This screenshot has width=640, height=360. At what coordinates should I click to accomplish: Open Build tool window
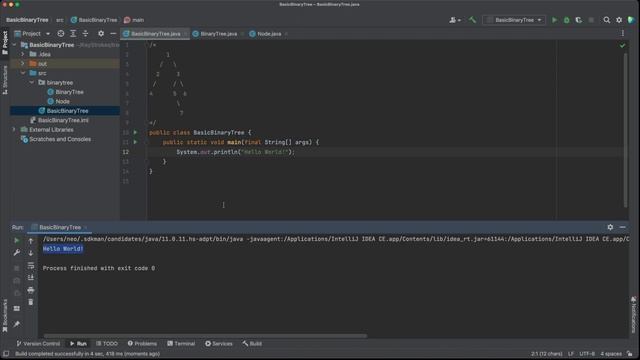click(252, 344)
